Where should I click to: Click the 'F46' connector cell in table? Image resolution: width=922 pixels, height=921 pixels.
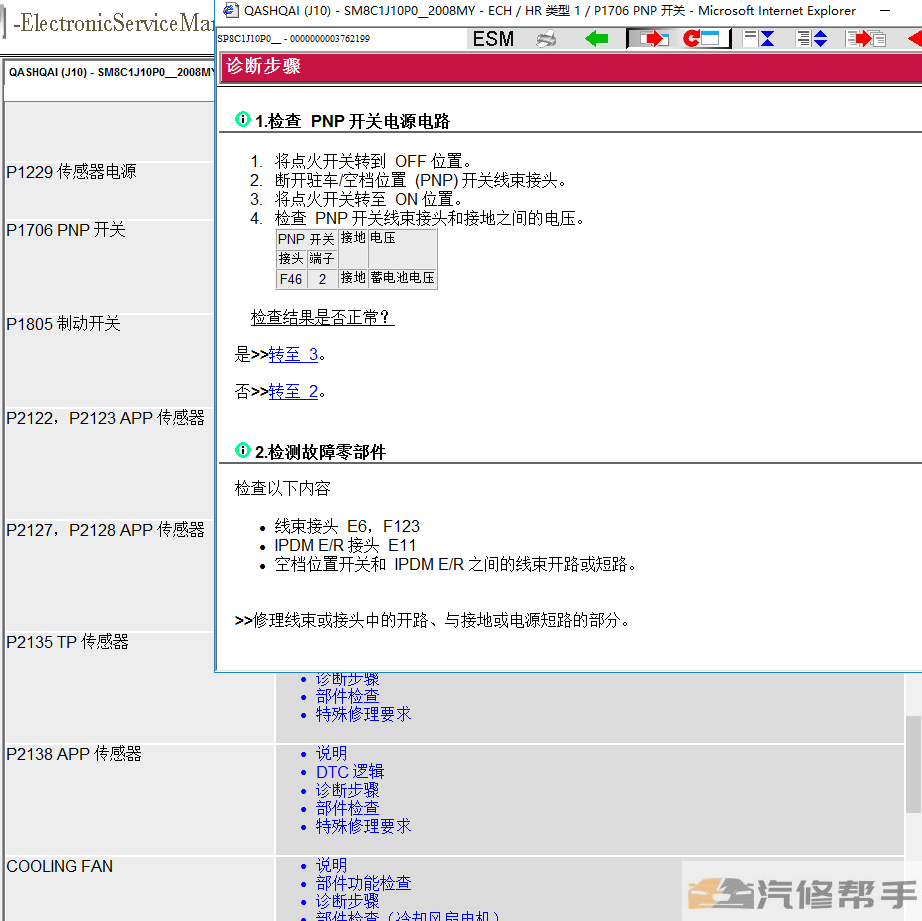point(290,279)
